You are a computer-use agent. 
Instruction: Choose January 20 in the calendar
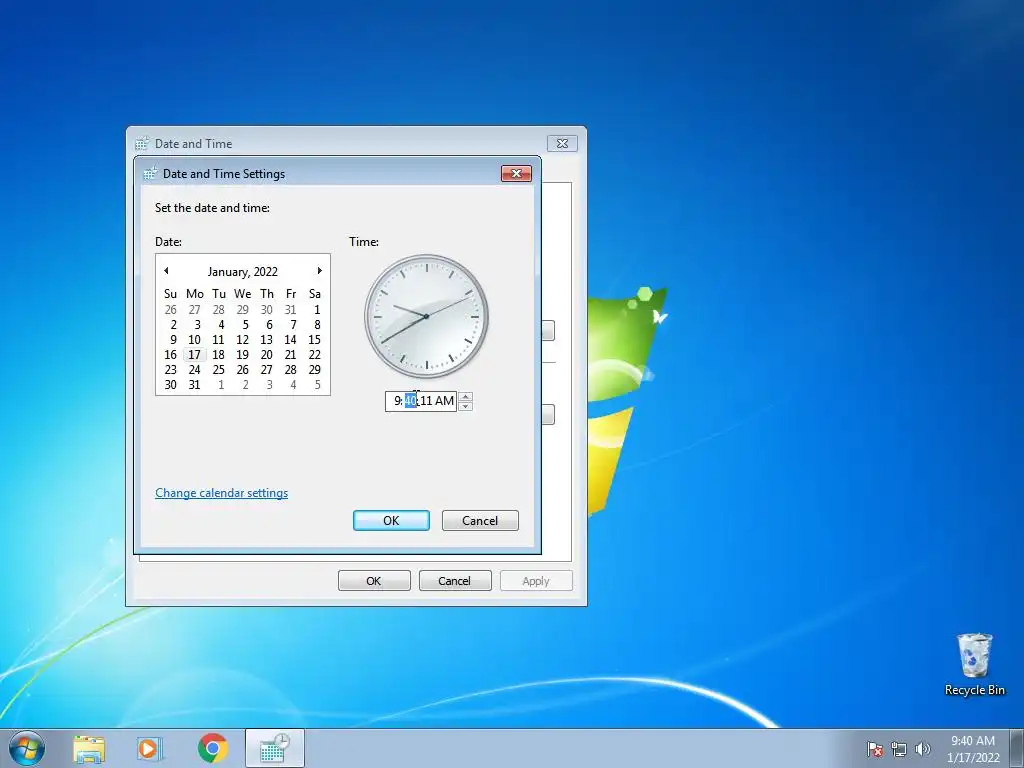pyautogui.click(x=266, y=355)
